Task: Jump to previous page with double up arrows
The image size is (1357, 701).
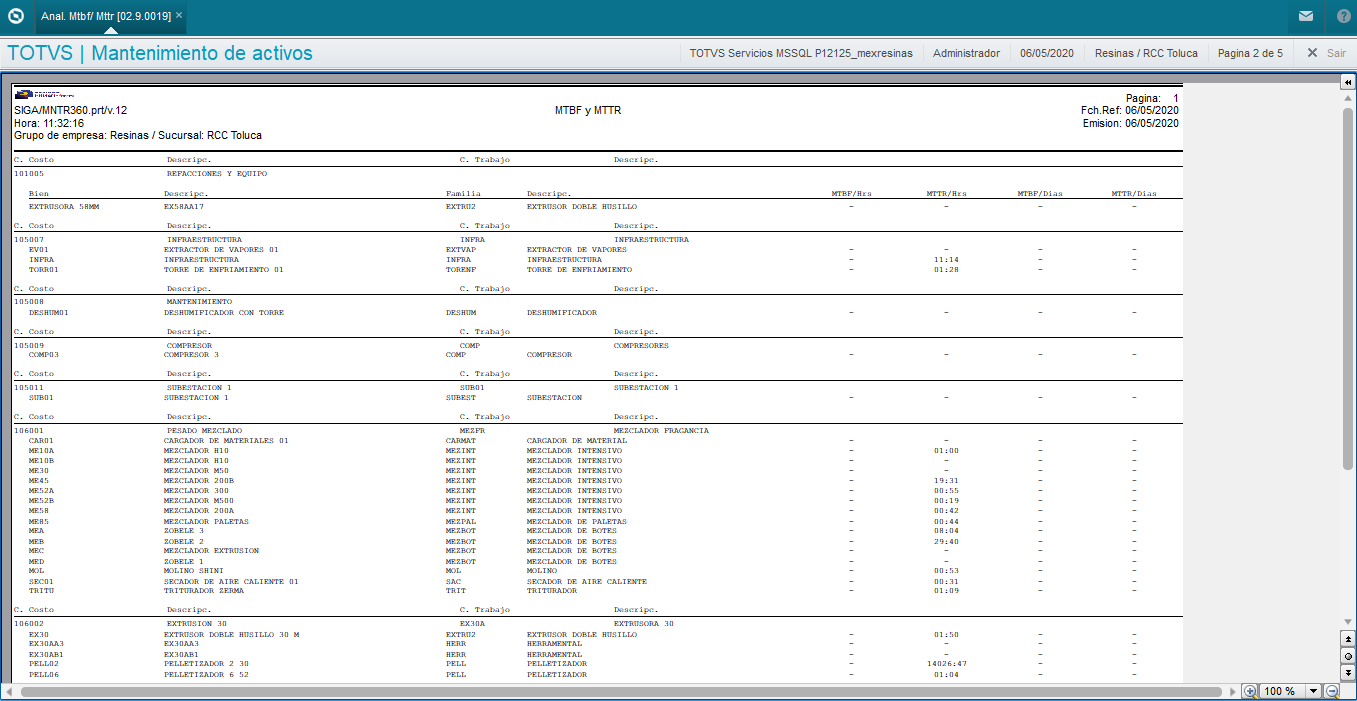Action: click(1348, 638)
